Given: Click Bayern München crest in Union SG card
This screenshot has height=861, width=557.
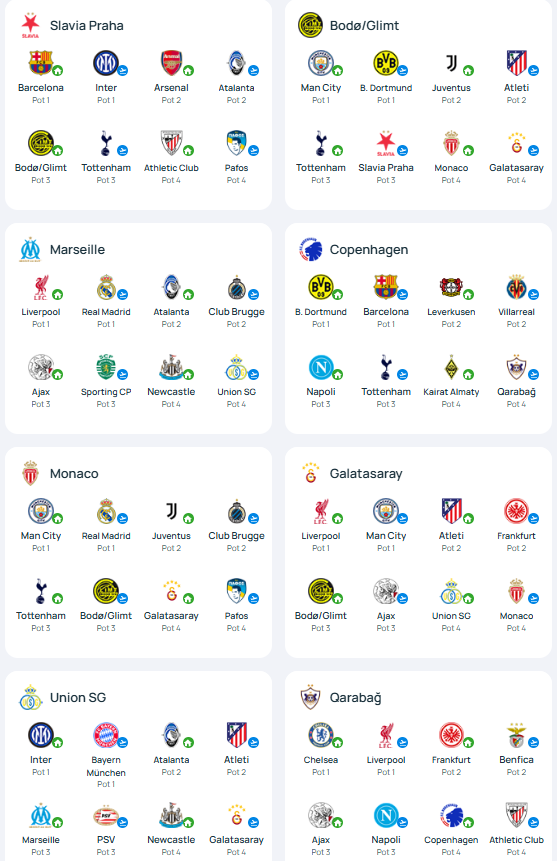Looking at the screenshot, I should click(x=105, y=735).
